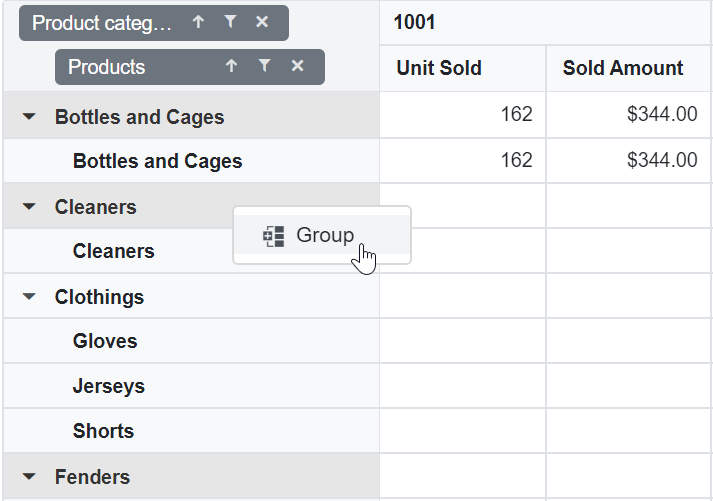
Task: Click the 162 value in the child Bottles and Cages row
Action: [516, 160]
